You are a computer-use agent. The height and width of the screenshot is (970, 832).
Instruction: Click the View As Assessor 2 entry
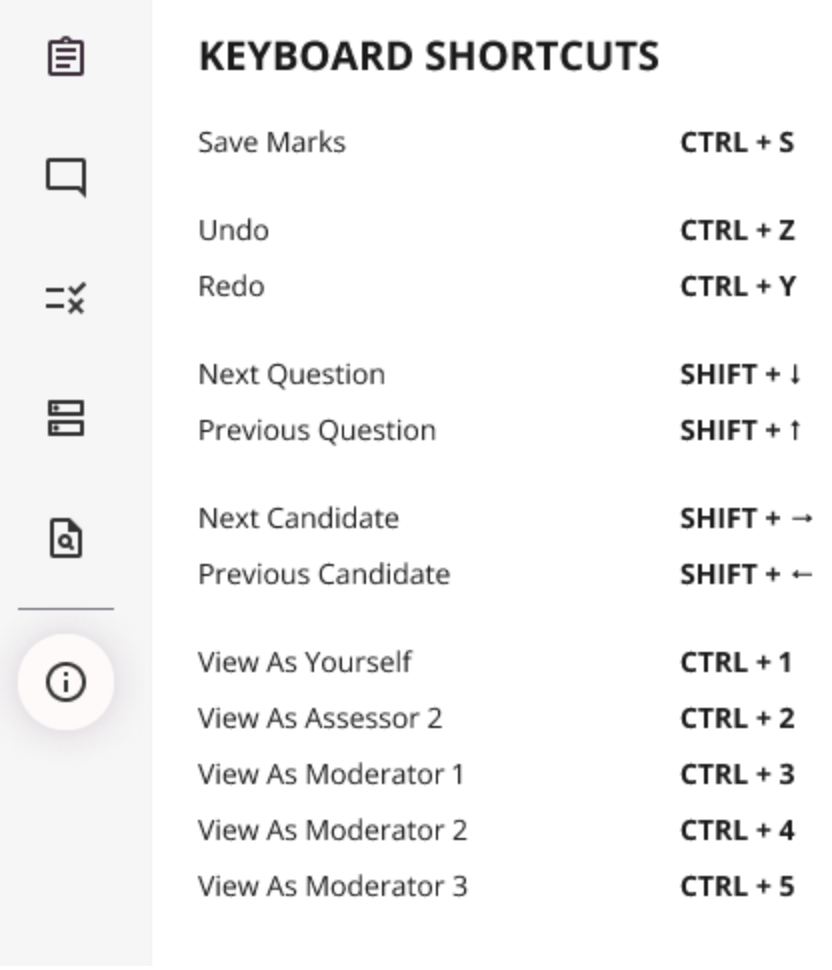tap(320, 718)
